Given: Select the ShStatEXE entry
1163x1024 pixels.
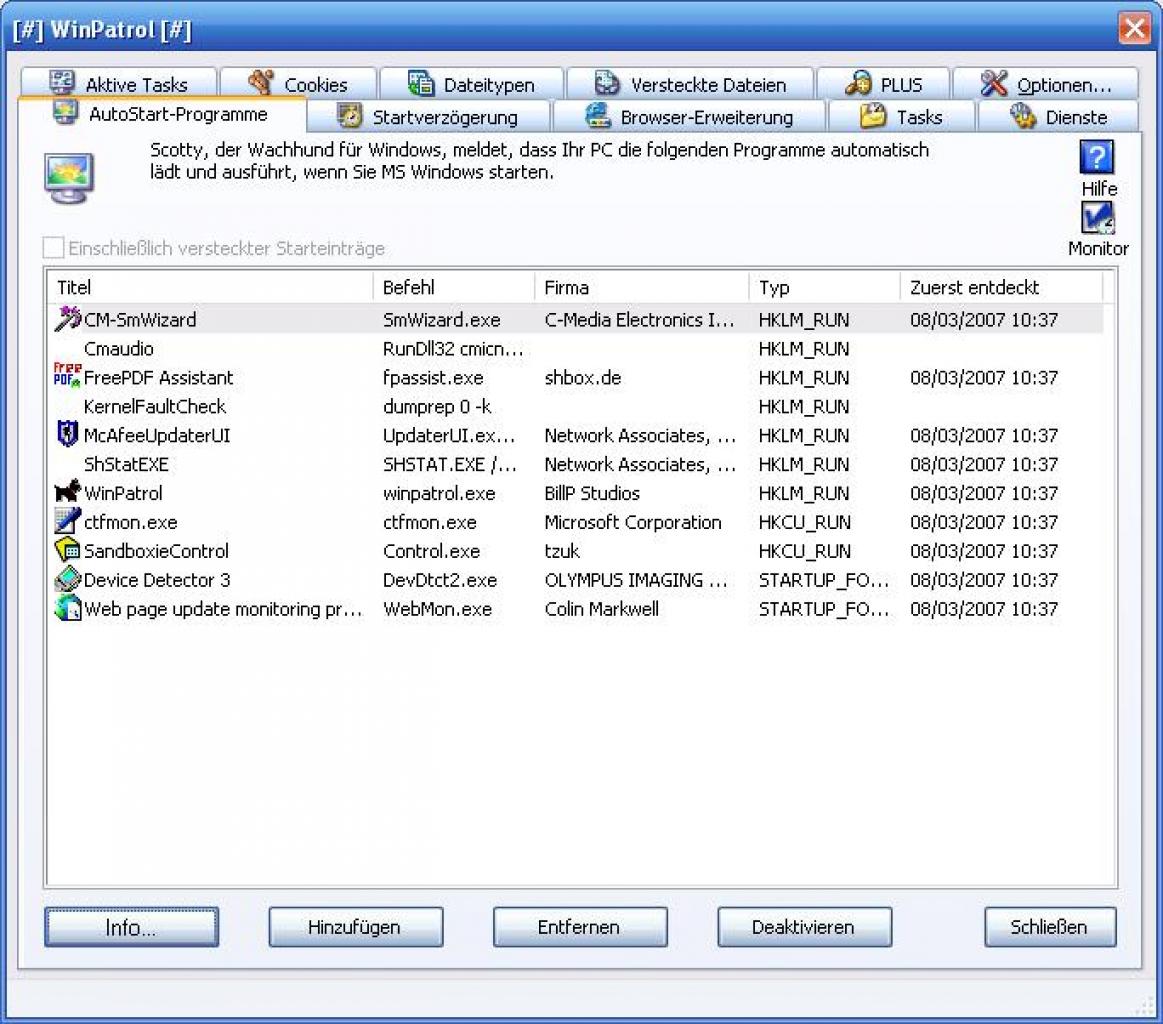Looking at the screenshot, I should [x=576, y=463].
